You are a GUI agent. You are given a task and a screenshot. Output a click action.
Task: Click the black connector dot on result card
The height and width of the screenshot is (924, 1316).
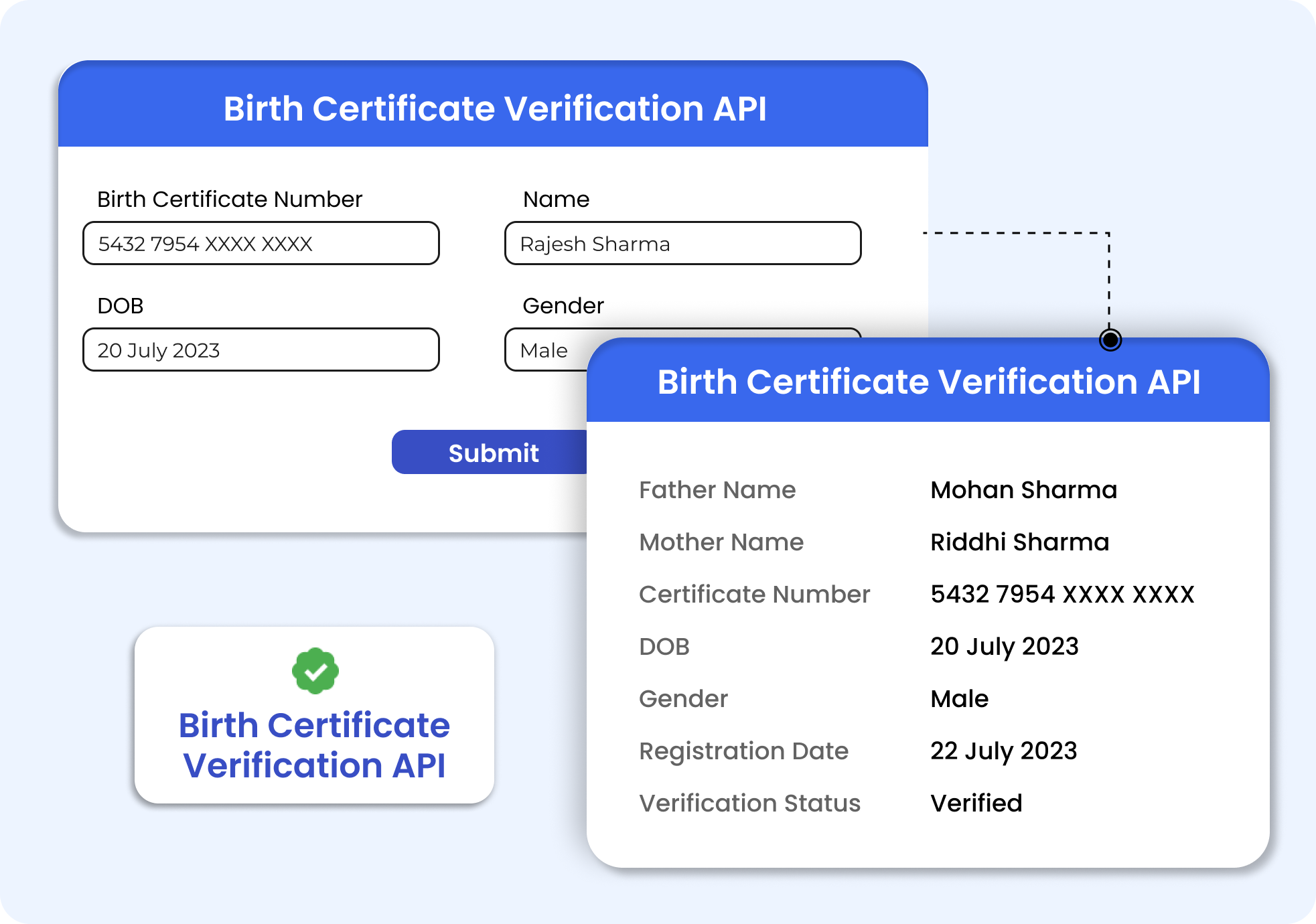1110,340
